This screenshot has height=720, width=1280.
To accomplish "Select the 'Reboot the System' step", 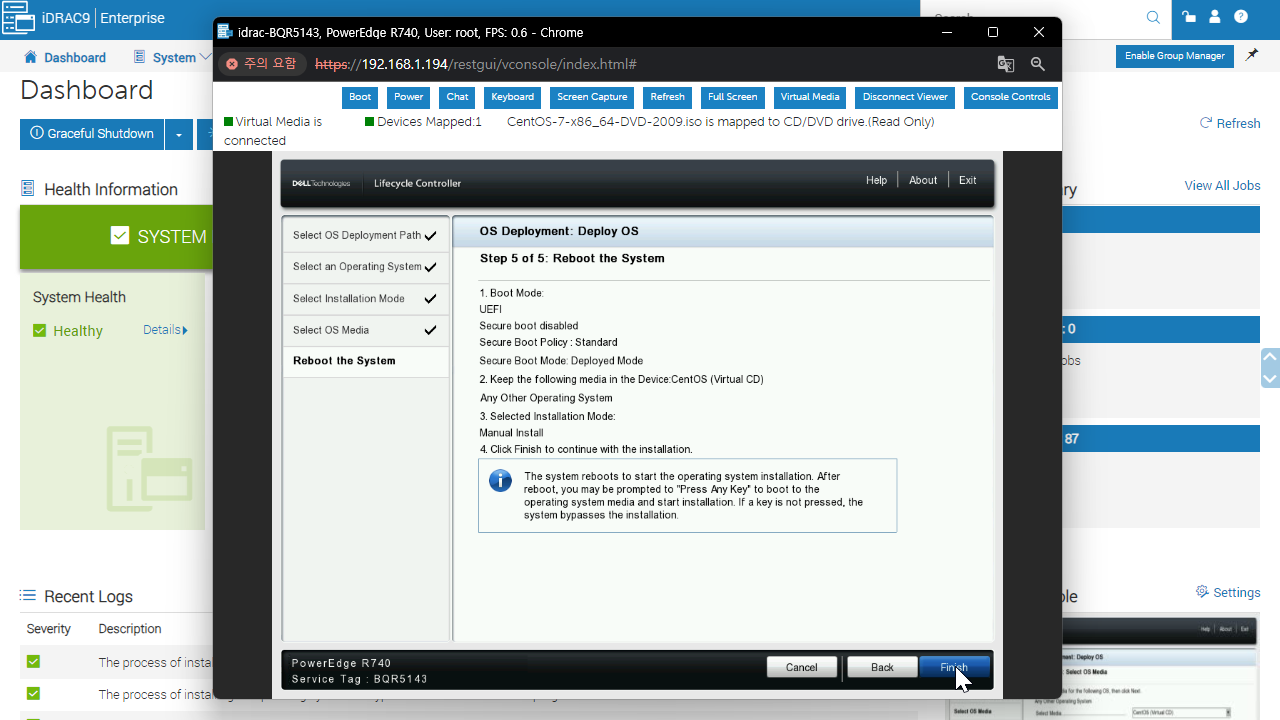I will [365, 361].
